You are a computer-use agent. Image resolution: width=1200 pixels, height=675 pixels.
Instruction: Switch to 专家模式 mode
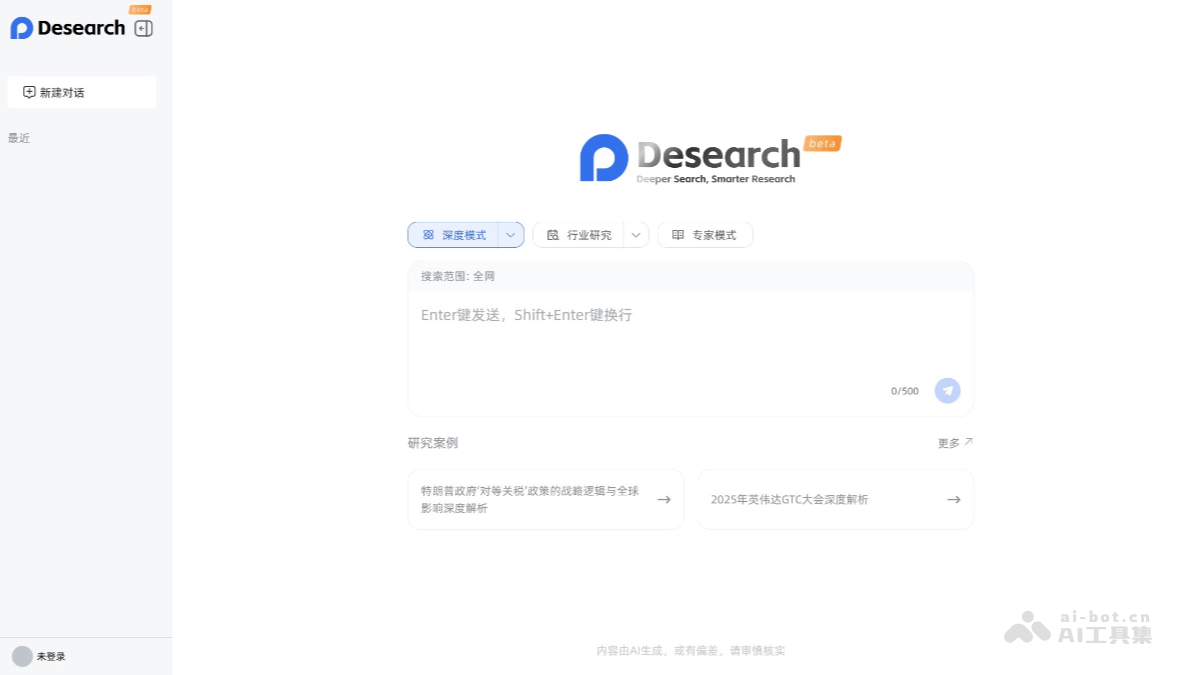click(x=705, y=234)
